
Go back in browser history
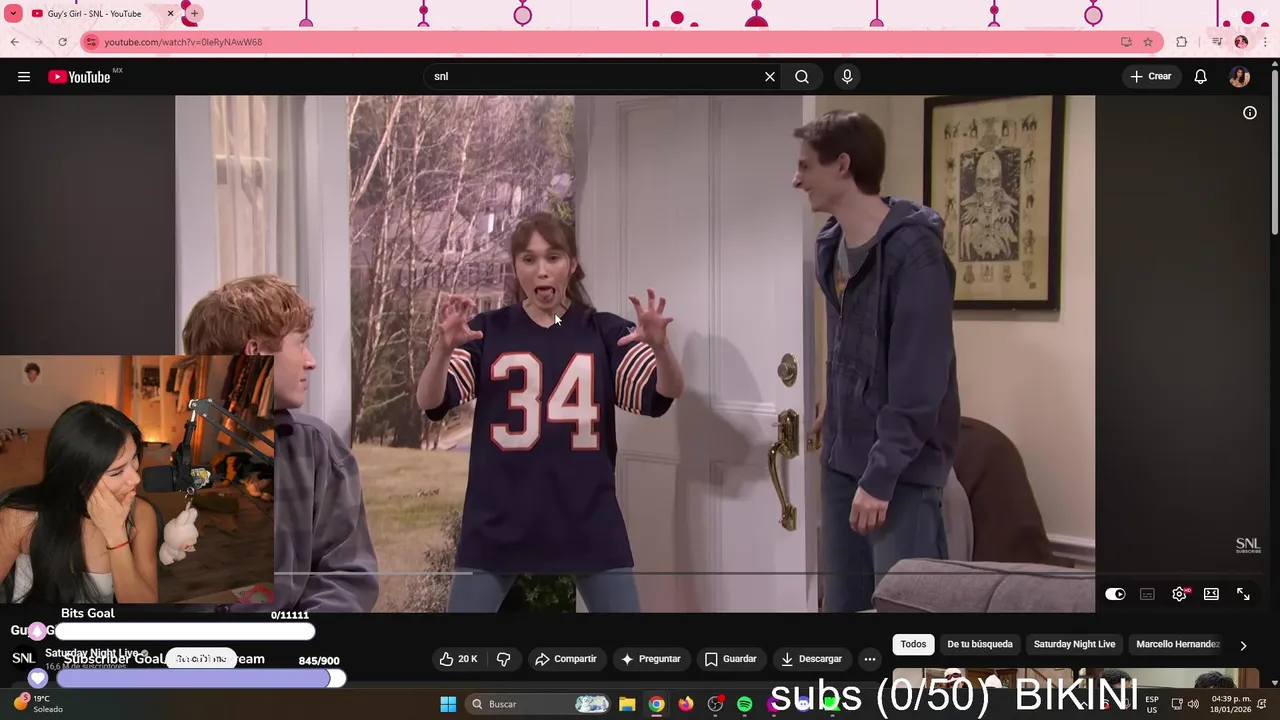tap(15, 42)
